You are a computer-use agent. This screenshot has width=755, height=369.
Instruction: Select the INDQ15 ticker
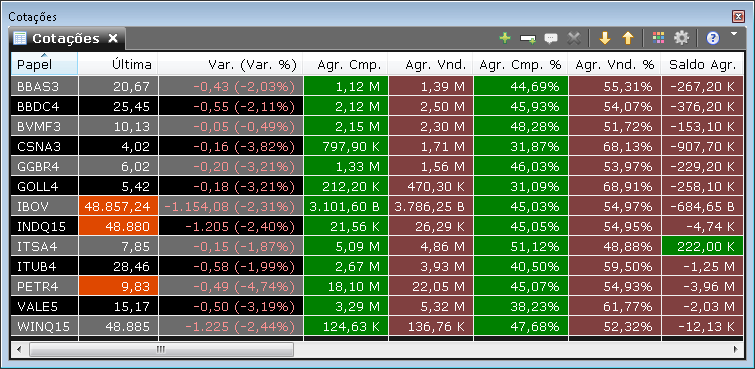41,226
